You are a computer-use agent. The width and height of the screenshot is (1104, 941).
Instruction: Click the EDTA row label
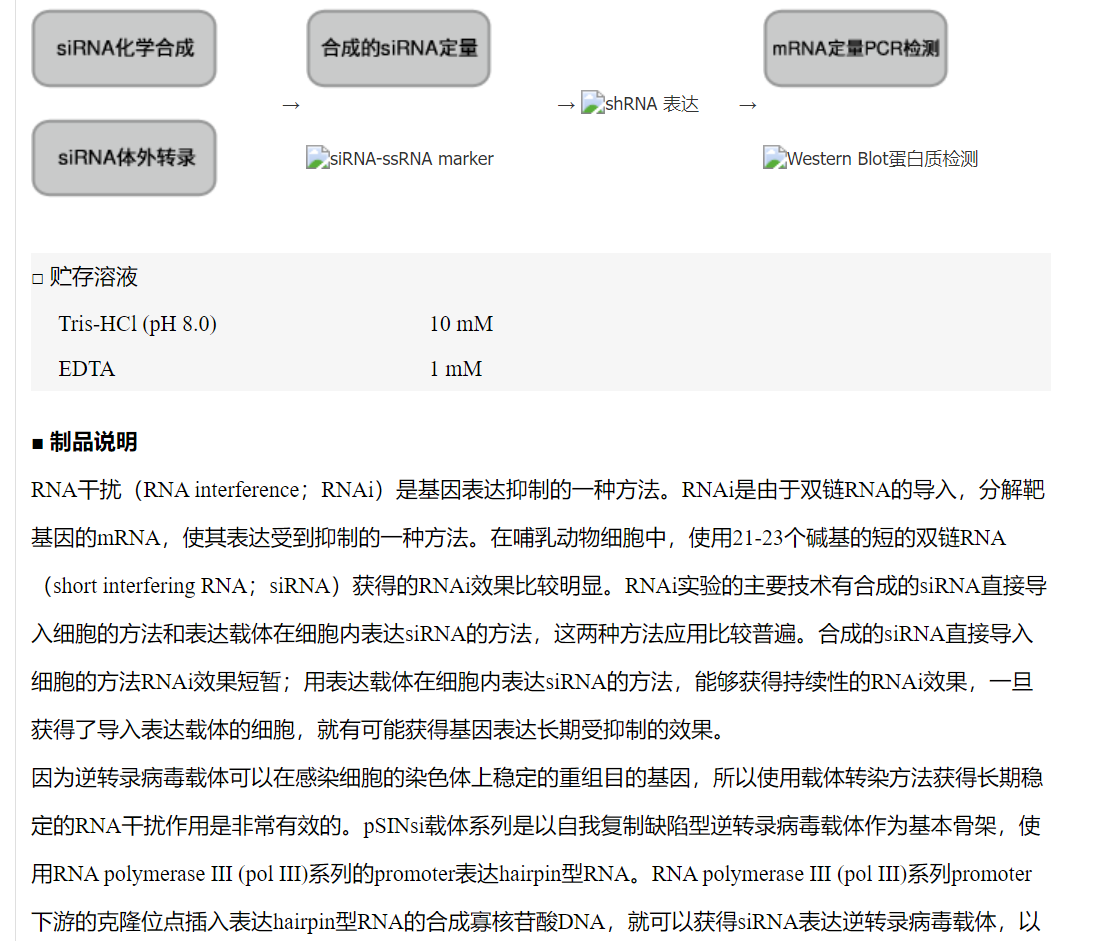(x=87, y=369)
